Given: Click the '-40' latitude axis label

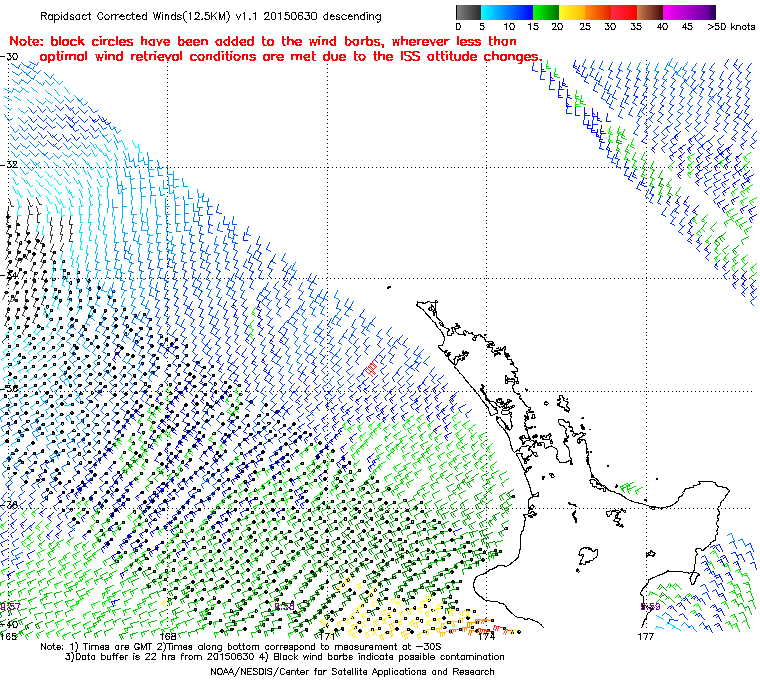Looking at the screenshot, I should coord(10,624).
